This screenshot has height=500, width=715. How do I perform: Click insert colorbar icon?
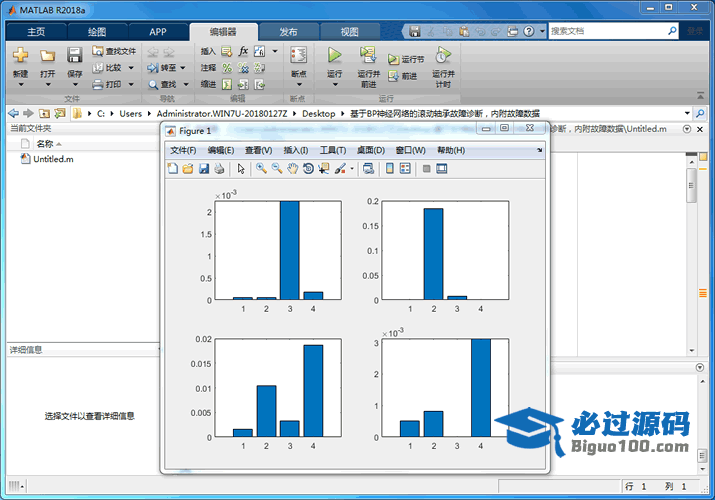(x=389, y=169)
